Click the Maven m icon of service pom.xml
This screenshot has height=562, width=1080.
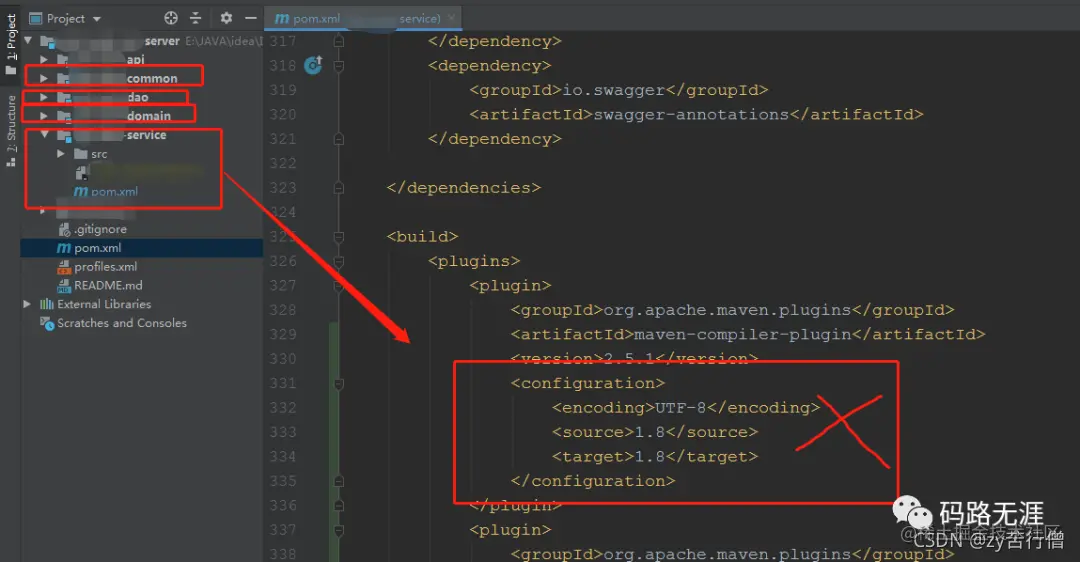pyautogui.click(x=81, y=191)
